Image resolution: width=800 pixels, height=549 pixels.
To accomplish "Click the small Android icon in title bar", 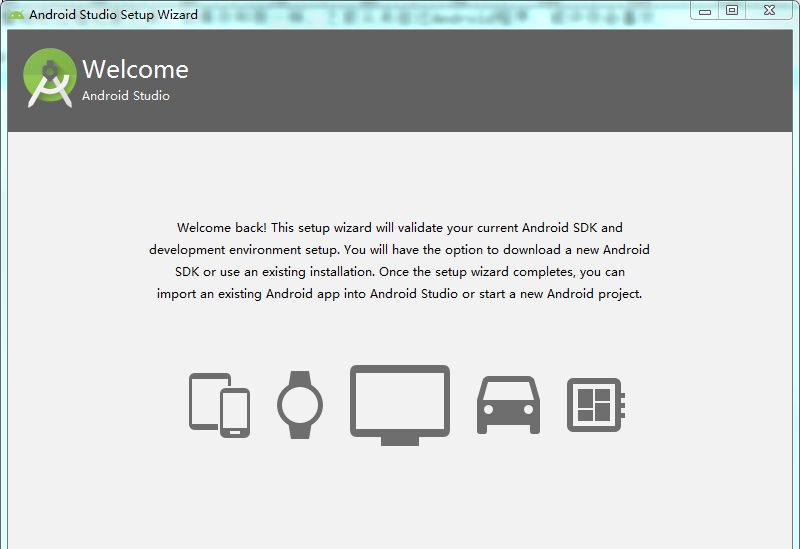I will pyautogui.click(x=16, y=15).
